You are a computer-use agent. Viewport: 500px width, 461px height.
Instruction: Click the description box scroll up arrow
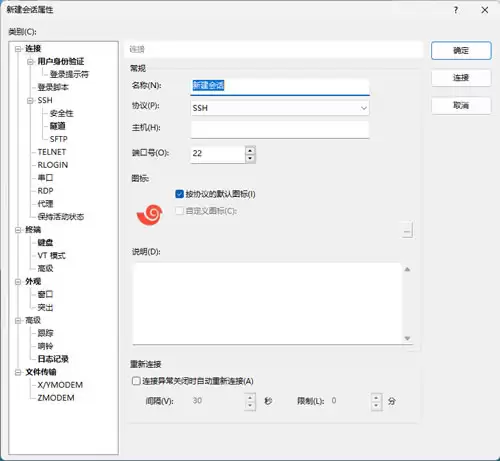coord(407,269)
